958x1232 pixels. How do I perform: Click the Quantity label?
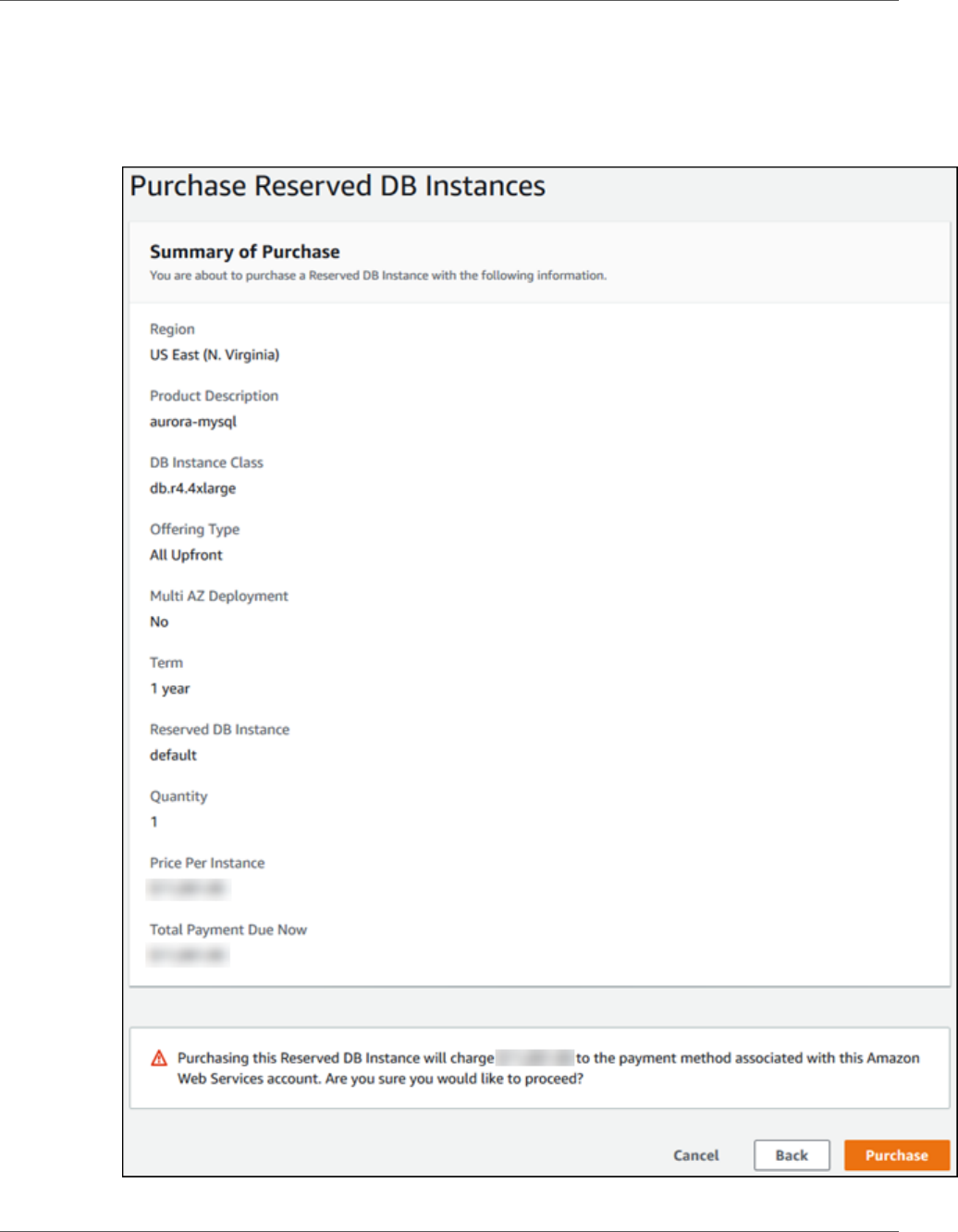click(x=178, y=796)
